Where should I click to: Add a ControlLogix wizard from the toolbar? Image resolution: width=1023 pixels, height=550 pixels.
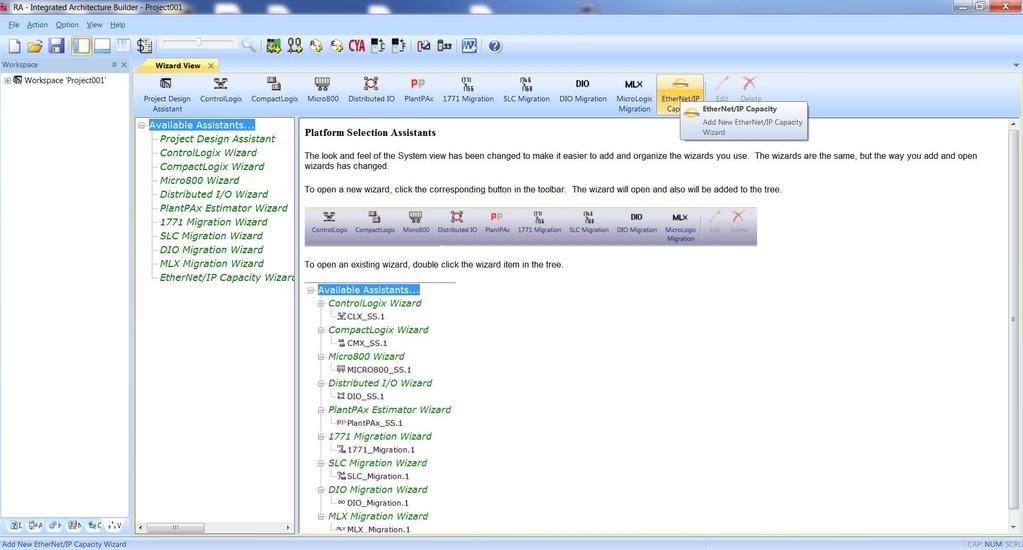point(221,90)
